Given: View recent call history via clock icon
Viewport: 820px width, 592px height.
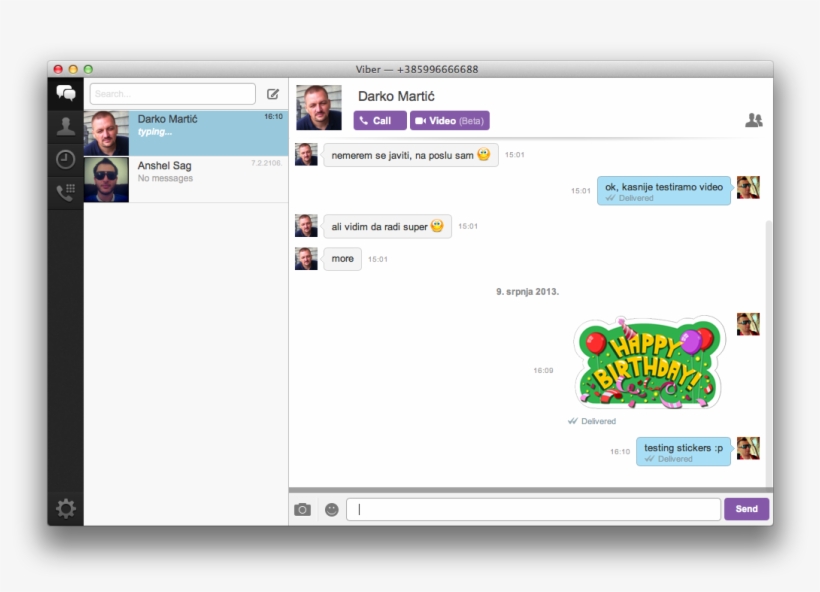Looking at the screenshot, I should (x=66, y=158).
